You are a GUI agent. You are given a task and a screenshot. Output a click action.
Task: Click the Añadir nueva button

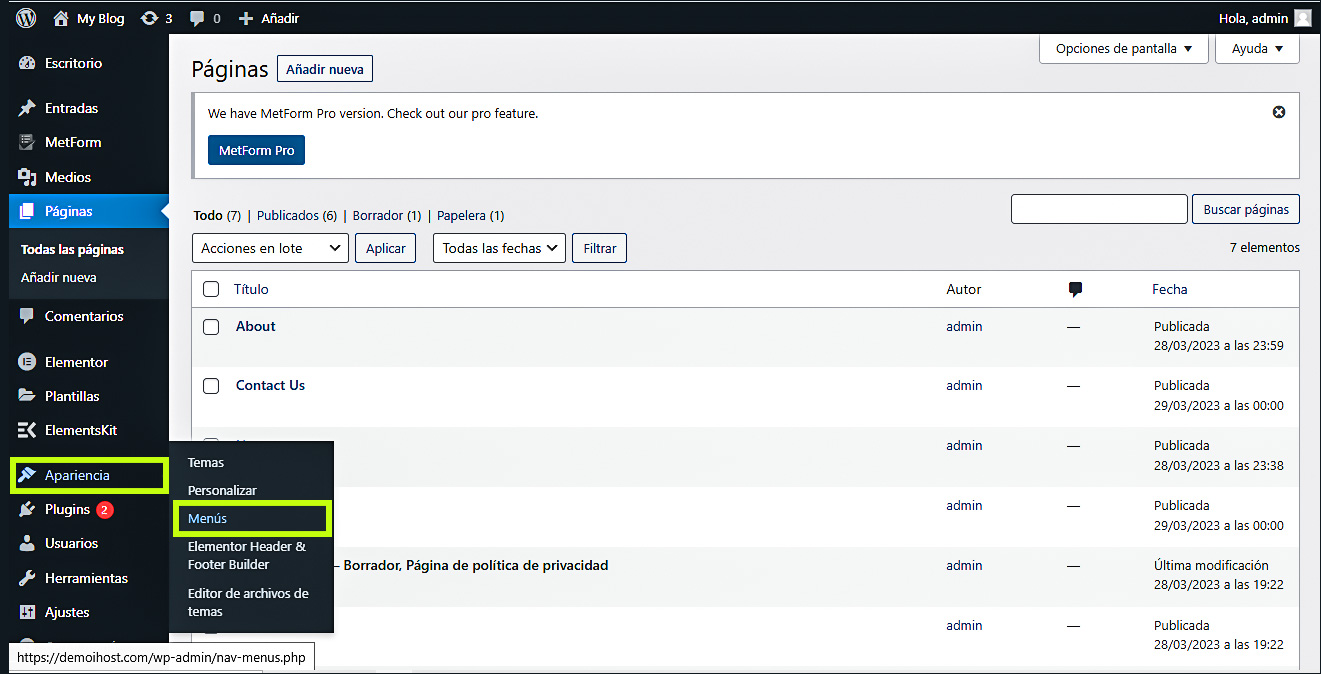click(324, 69)
